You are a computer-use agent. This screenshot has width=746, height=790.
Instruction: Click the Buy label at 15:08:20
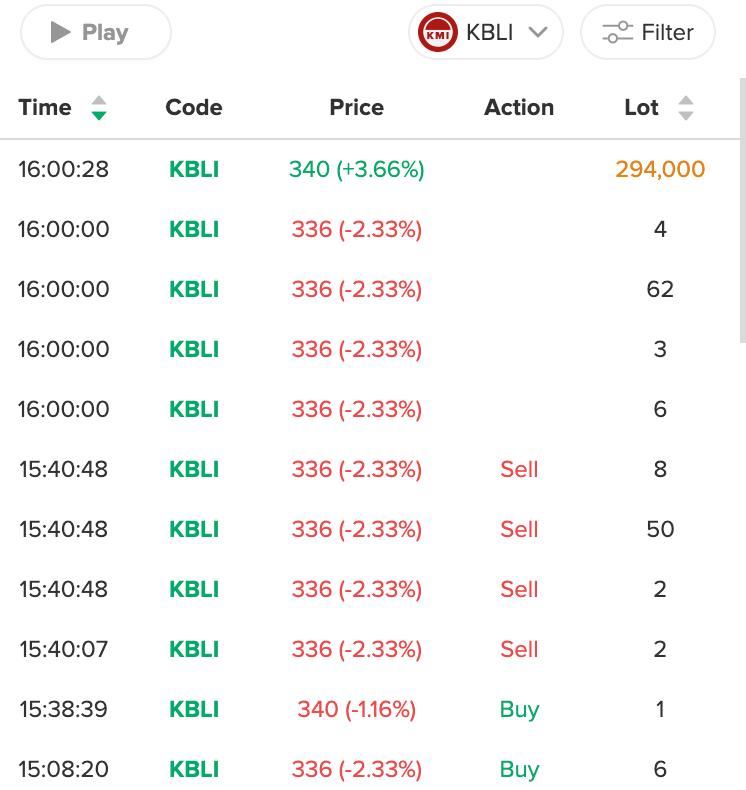(x=519, y=769)
